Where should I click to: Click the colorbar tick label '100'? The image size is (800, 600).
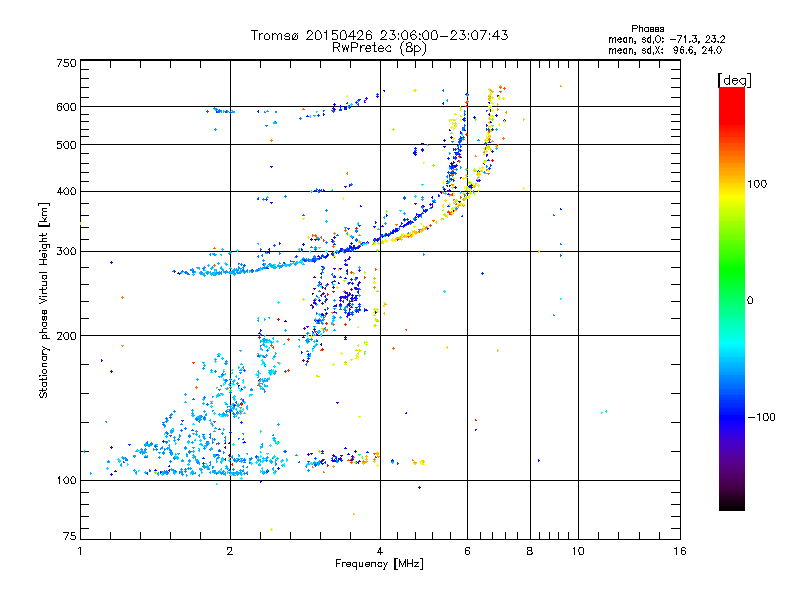pyautogui.click(x=757, y=184)
